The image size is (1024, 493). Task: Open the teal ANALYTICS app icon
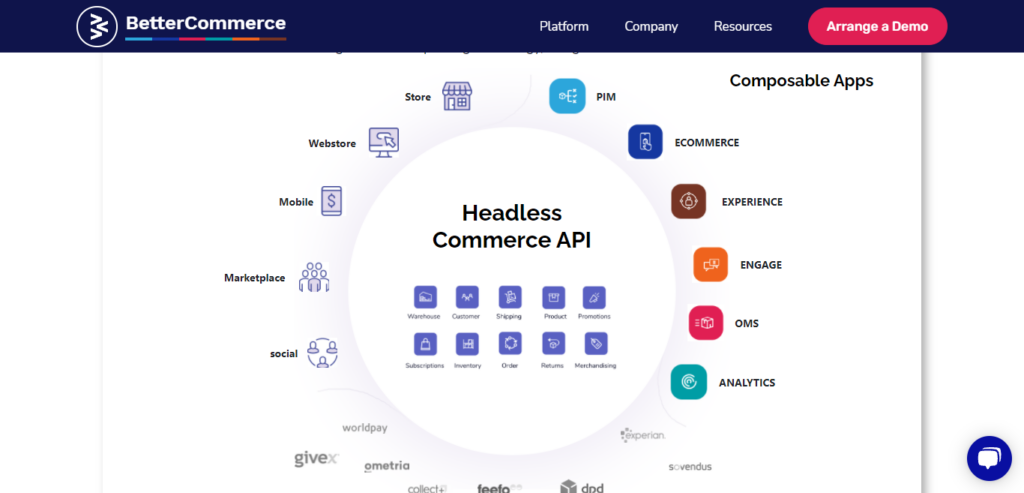[x=688, y=382]
